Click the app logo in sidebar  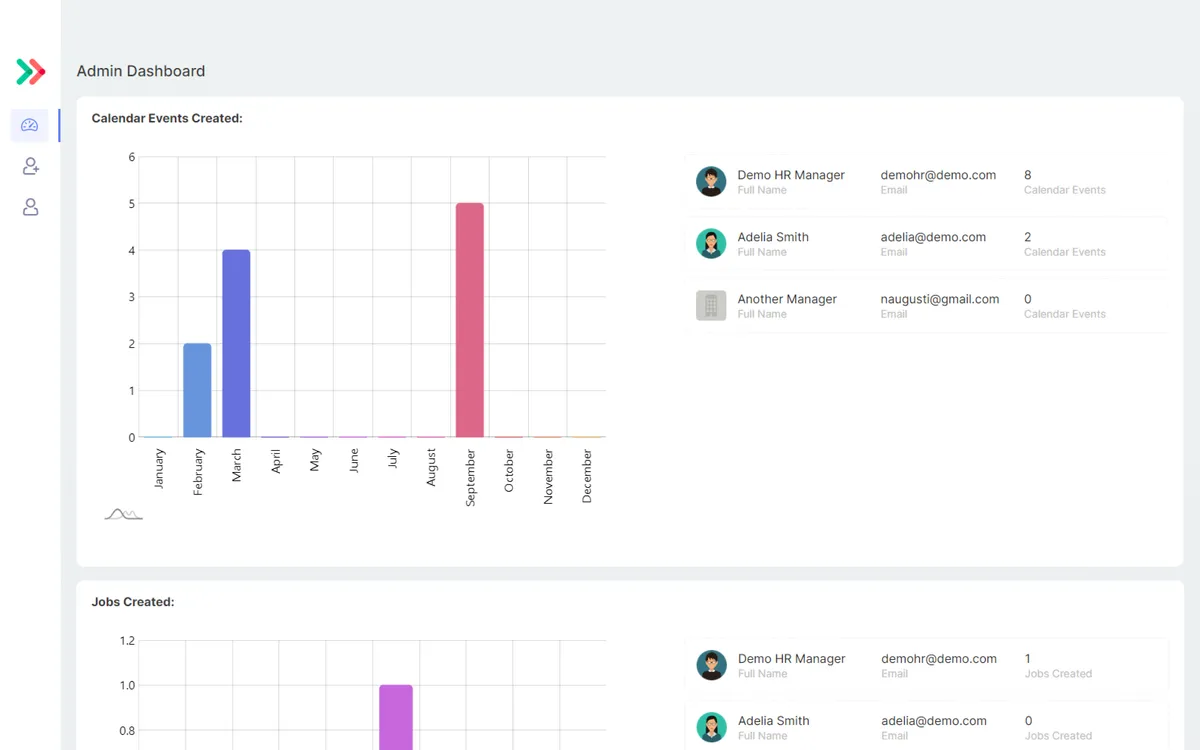tap(30, 72)
